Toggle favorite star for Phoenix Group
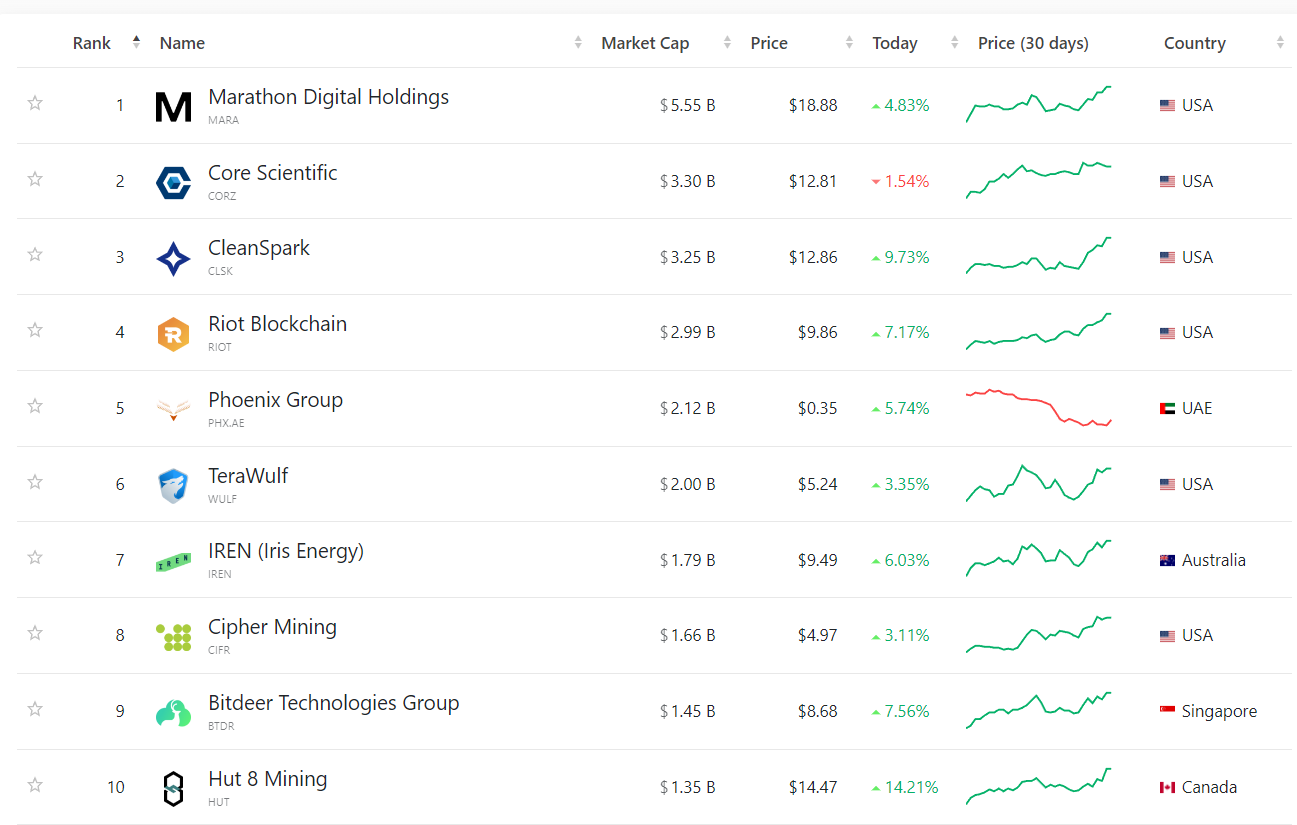This screenshot has height=825, width=1297. tap(35, 406)
